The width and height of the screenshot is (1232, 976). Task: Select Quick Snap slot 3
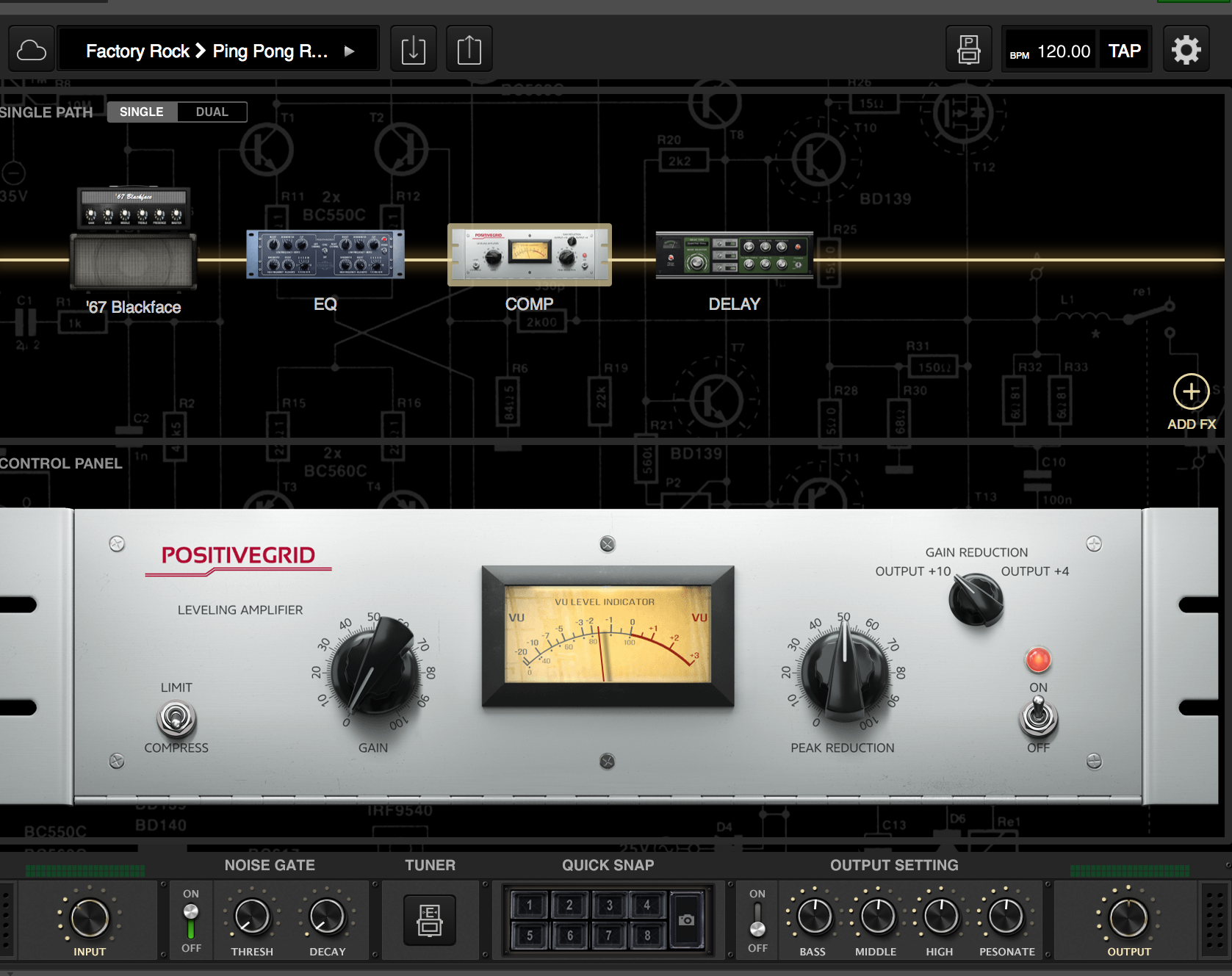click(609, 905)
